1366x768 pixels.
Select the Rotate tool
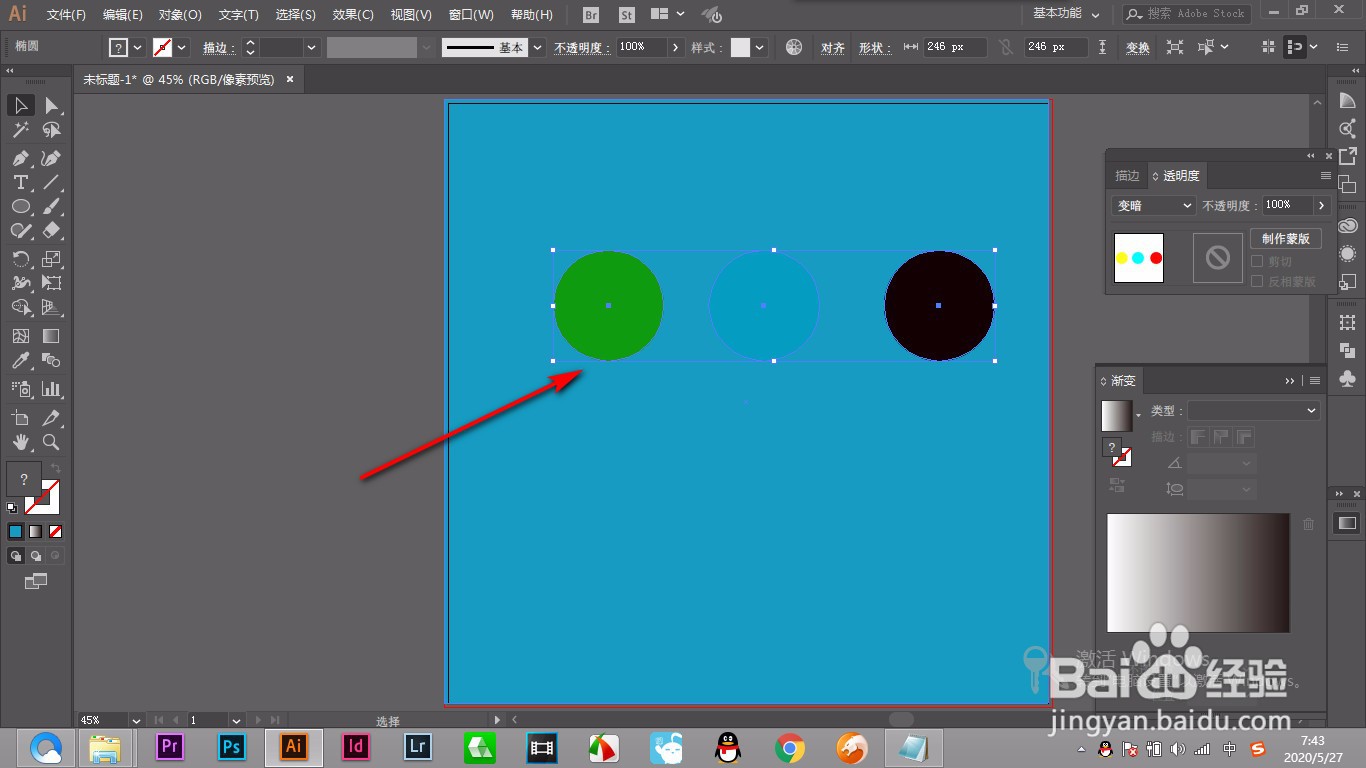pyautogui.click(x=21, y=259)
